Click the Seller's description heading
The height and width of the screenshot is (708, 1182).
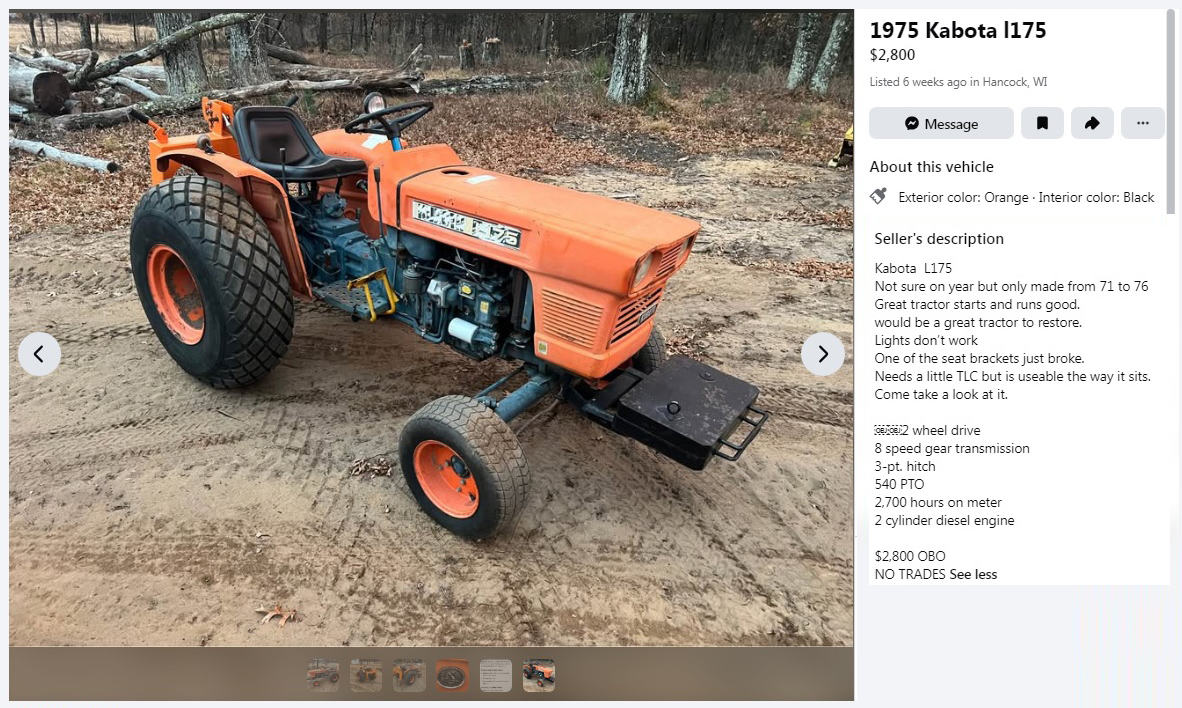pyautogui.click(x=939, y=239)
